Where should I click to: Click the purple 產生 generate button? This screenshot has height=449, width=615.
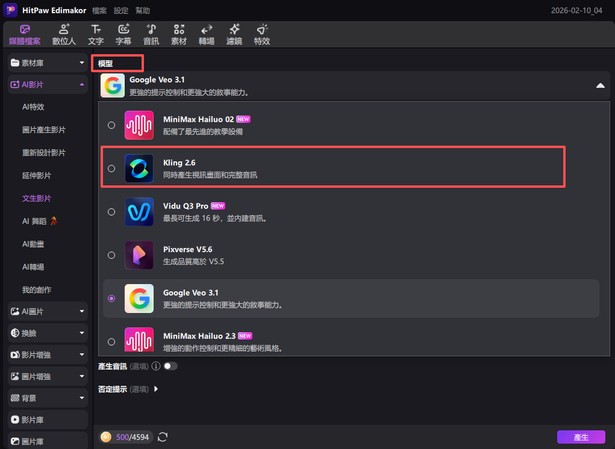click(x=581, y=437)
